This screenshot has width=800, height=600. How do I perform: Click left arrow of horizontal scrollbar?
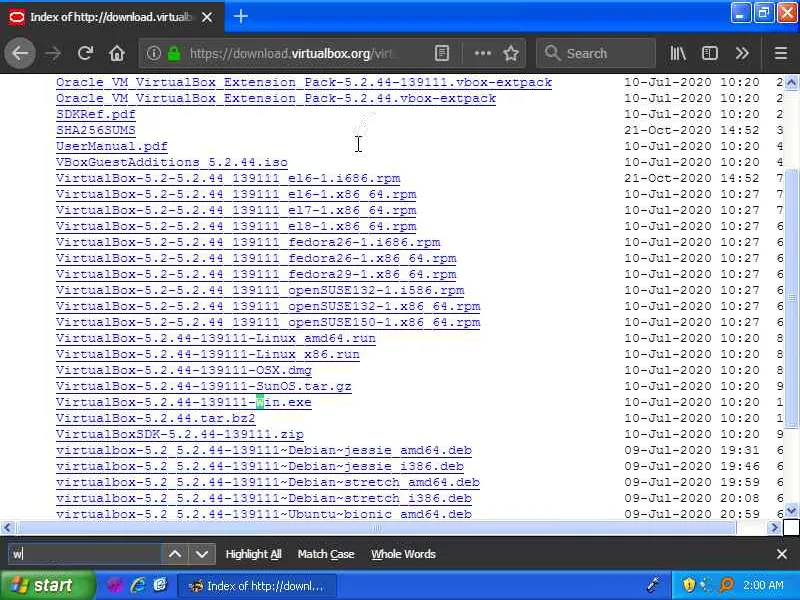tap(7, 528)
